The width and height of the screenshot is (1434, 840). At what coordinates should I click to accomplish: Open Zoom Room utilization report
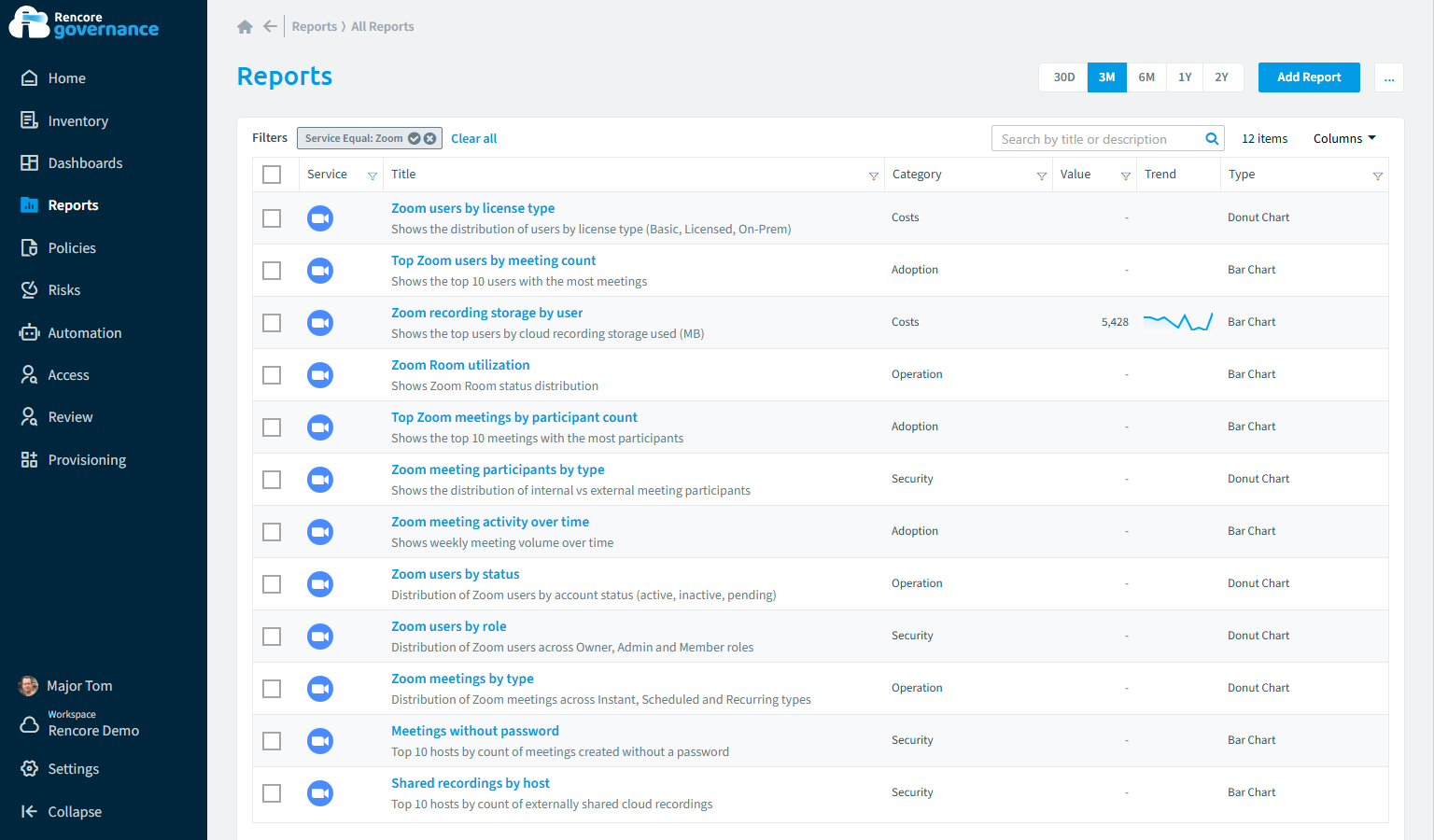tap(460, 365)
